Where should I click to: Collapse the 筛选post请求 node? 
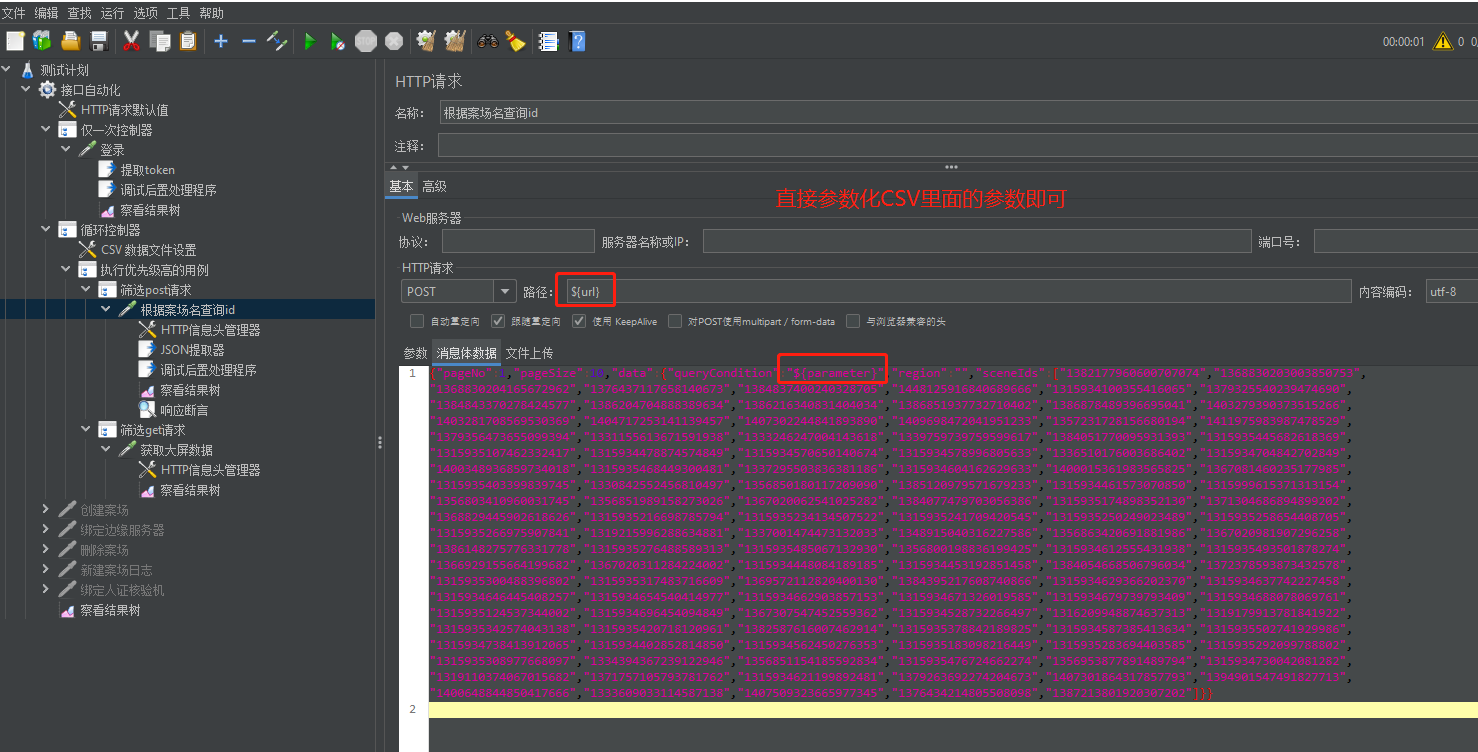coord(86,290)
